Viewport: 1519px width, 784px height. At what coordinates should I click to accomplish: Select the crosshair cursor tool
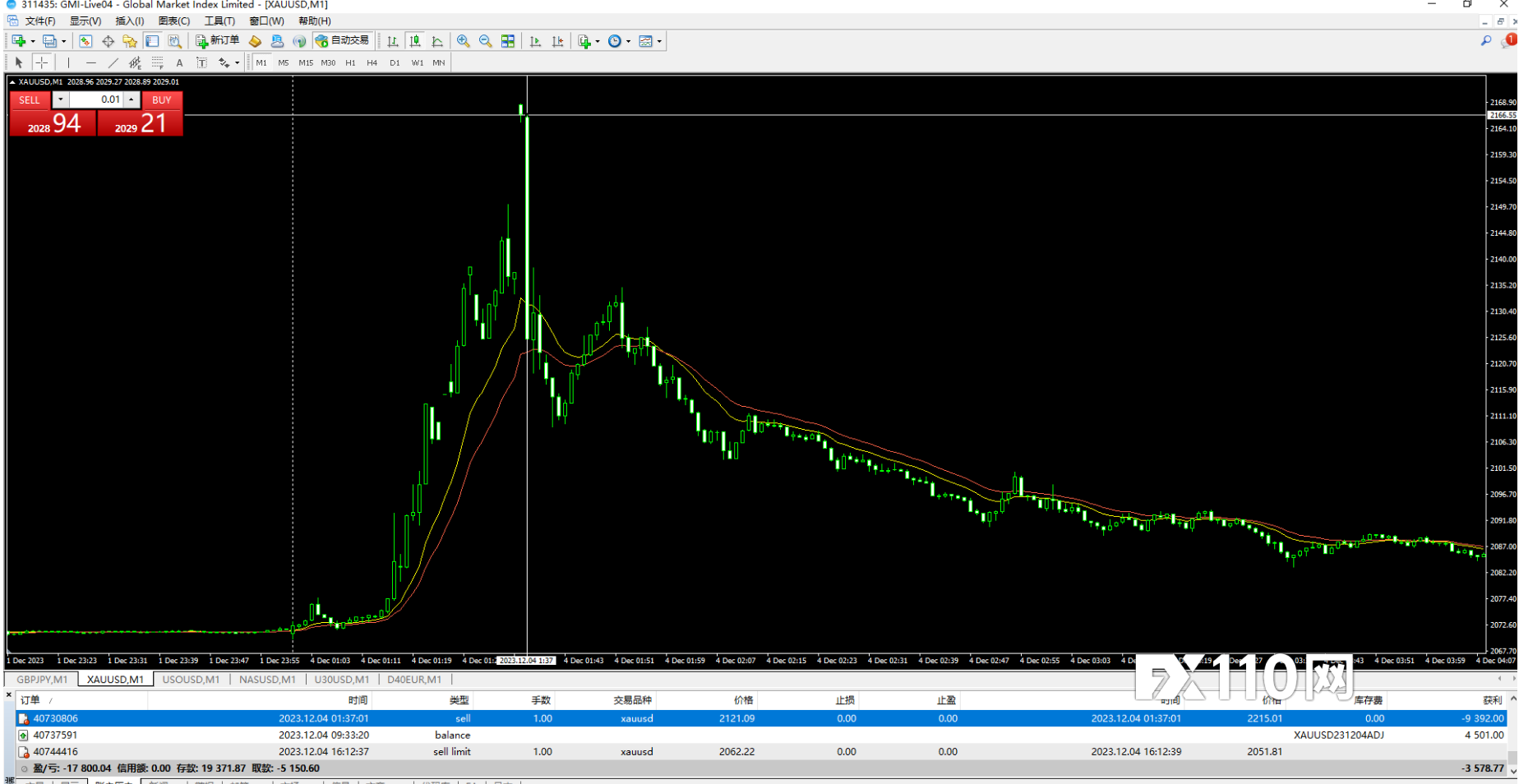click(x=42, y=62)
